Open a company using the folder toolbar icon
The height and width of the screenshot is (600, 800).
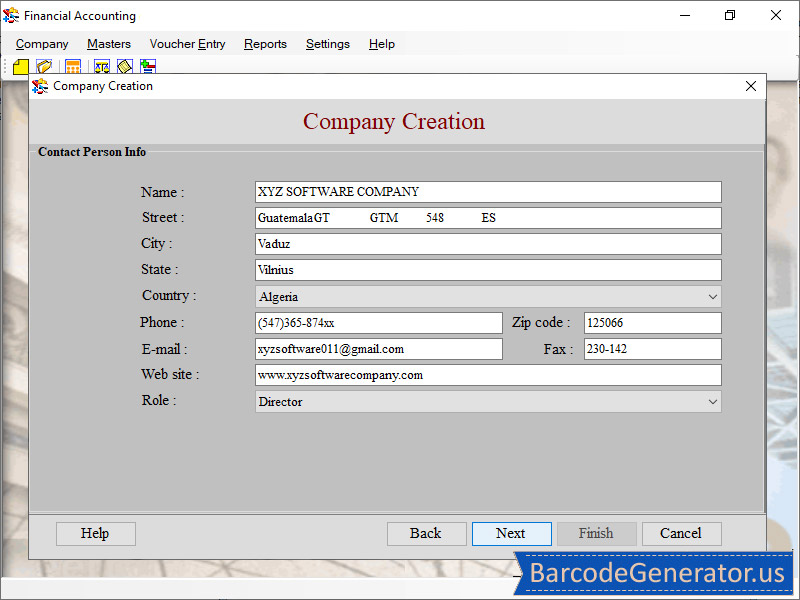click(44, 66)
